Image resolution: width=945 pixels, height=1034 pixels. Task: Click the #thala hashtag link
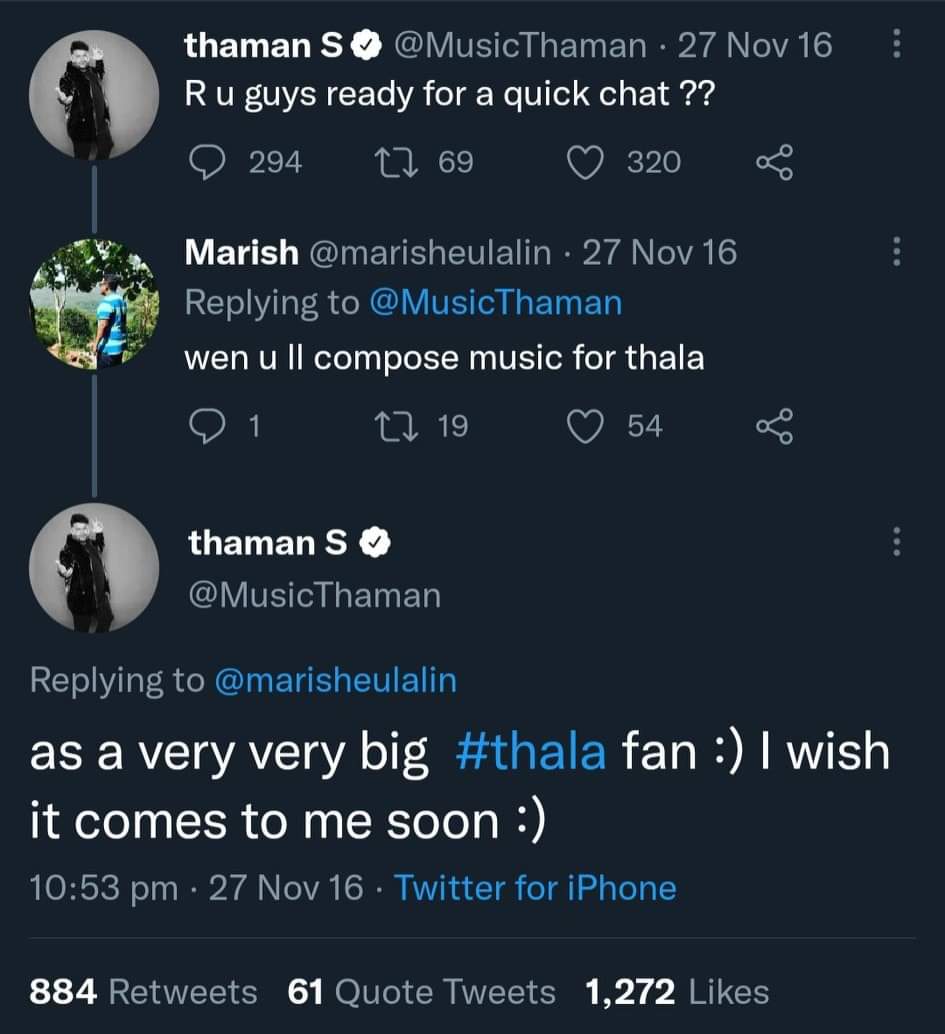click(x=530, y=751)
